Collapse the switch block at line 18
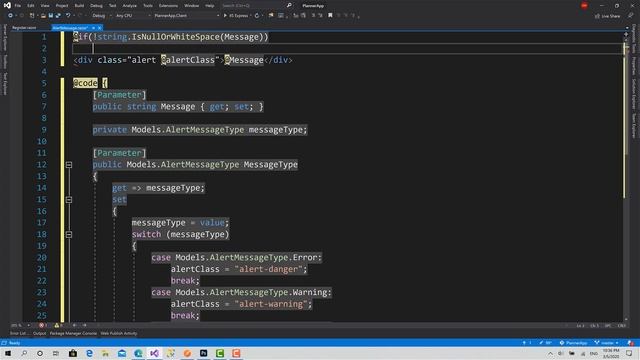 (x=69, y=235)
